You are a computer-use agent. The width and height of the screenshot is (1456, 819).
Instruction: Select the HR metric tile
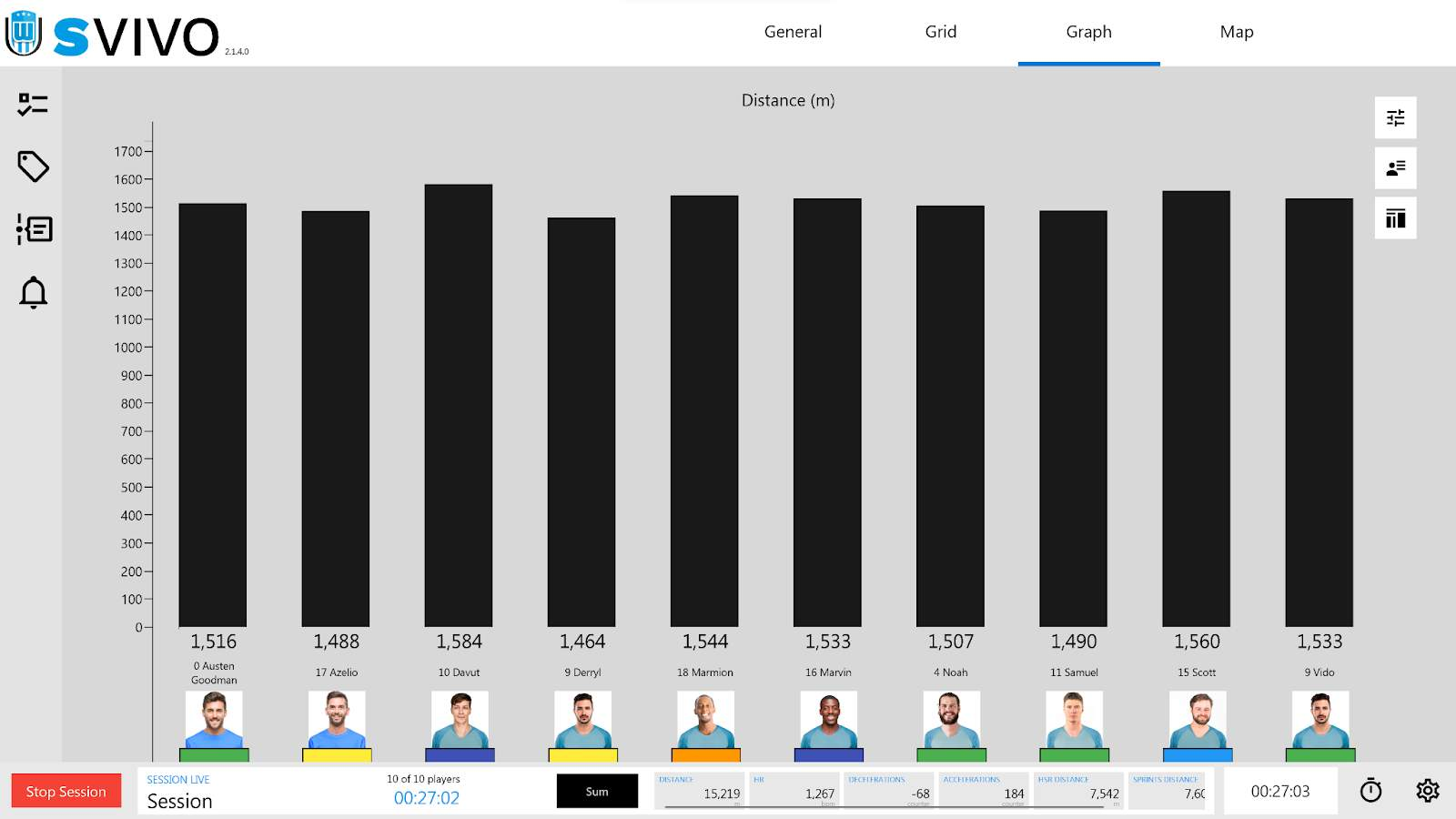[793, 790]
